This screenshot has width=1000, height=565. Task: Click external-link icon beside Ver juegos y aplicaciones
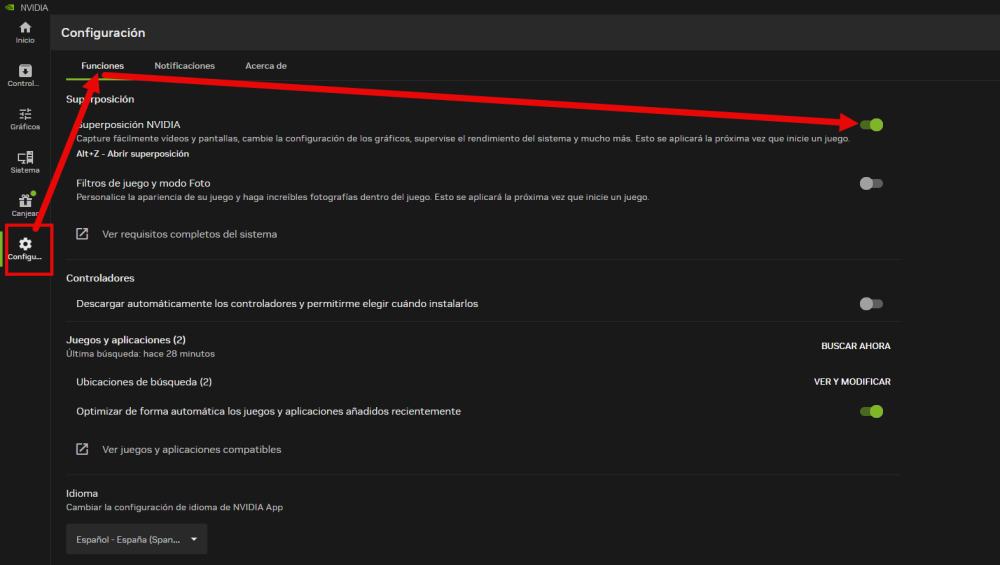pos(82,449)
